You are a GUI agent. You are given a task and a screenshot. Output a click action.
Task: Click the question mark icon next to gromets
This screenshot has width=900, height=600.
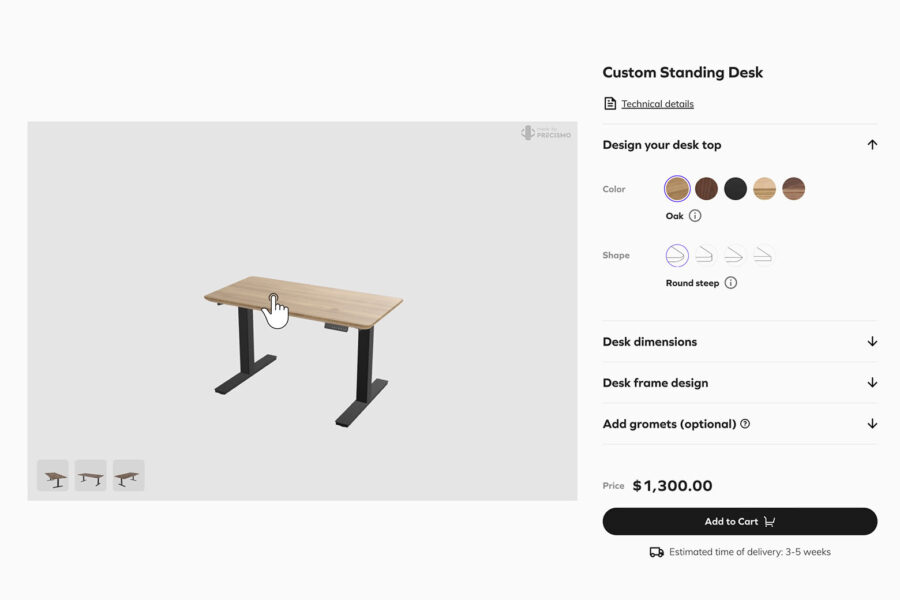pyautogui.click(x=744, y=424)
